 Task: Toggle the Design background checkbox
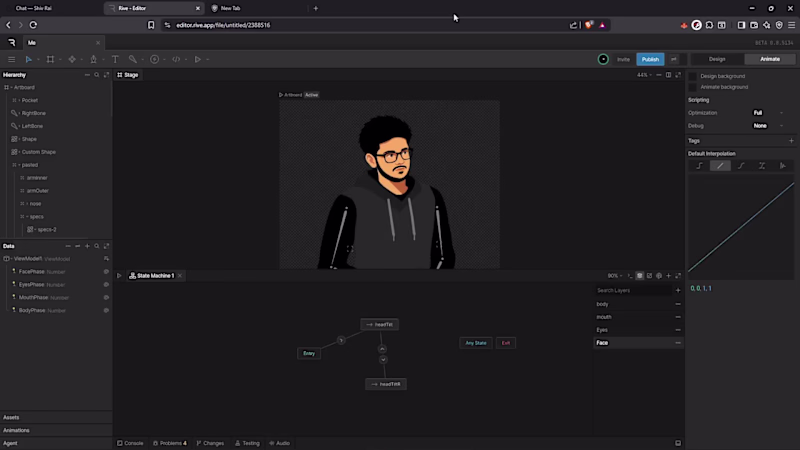(x=693, y=76)
